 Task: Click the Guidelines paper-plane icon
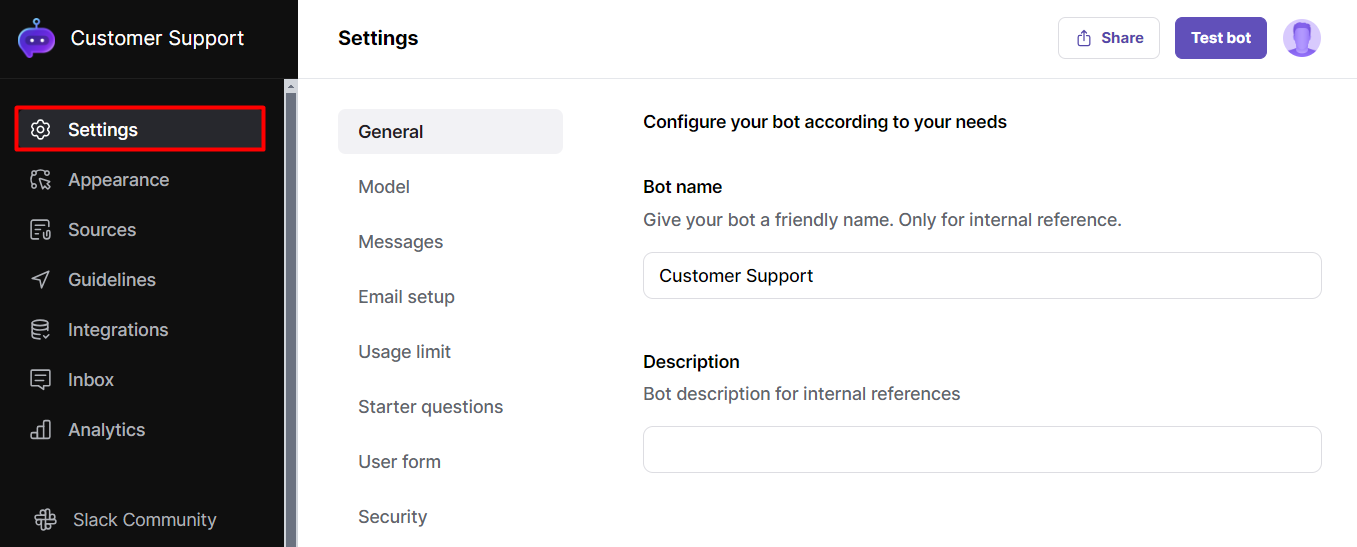41,280
